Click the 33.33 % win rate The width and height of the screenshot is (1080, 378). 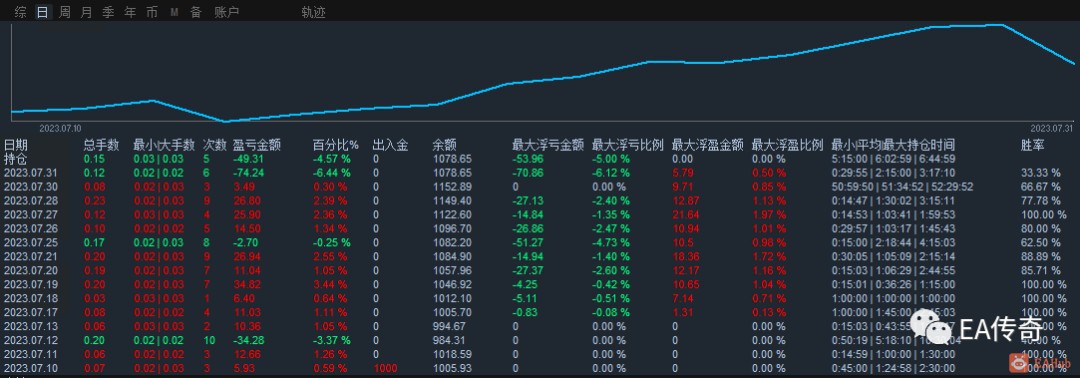(1041, 173)
